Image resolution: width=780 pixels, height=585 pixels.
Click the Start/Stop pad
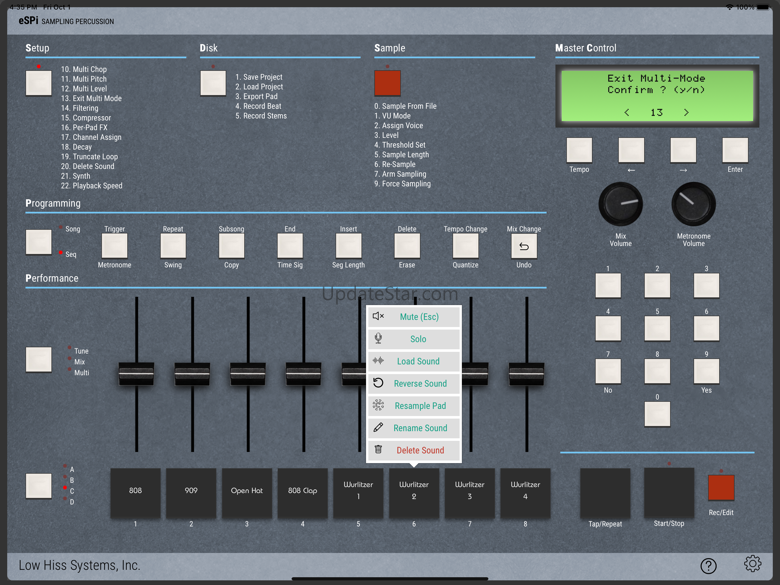tap(669, 493)
